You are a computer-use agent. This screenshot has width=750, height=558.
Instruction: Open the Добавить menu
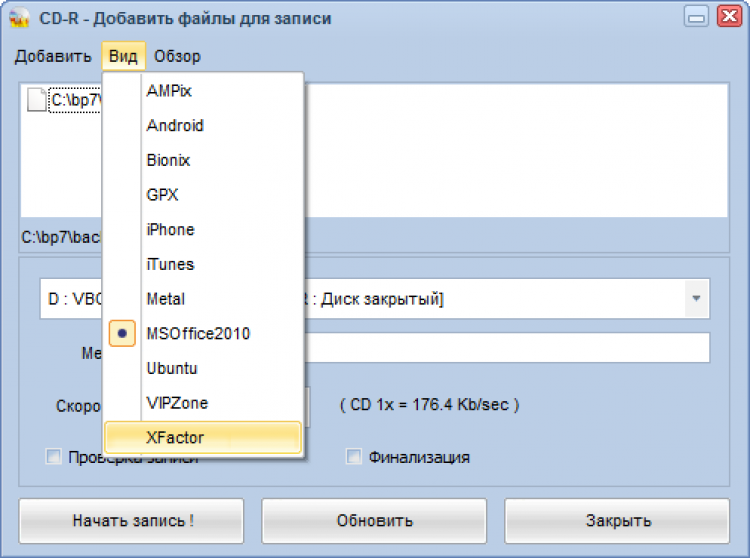pyautogui.click(x=53, y=56)
